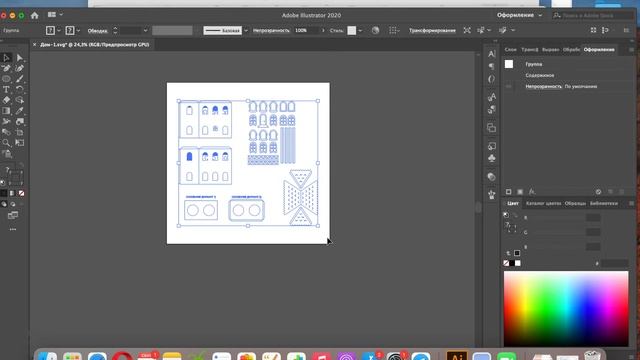Open the Paragraph panel icon in dock

[491, 66]
